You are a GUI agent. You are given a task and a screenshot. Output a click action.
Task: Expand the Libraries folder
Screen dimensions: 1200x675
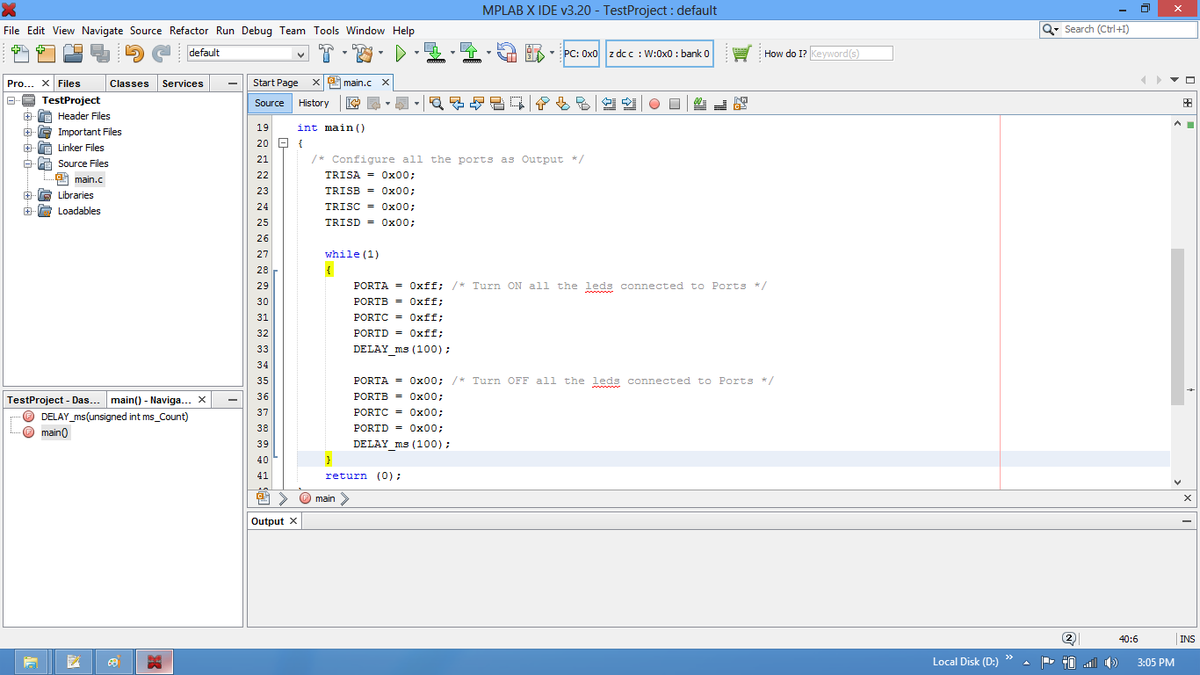point(29,195)
